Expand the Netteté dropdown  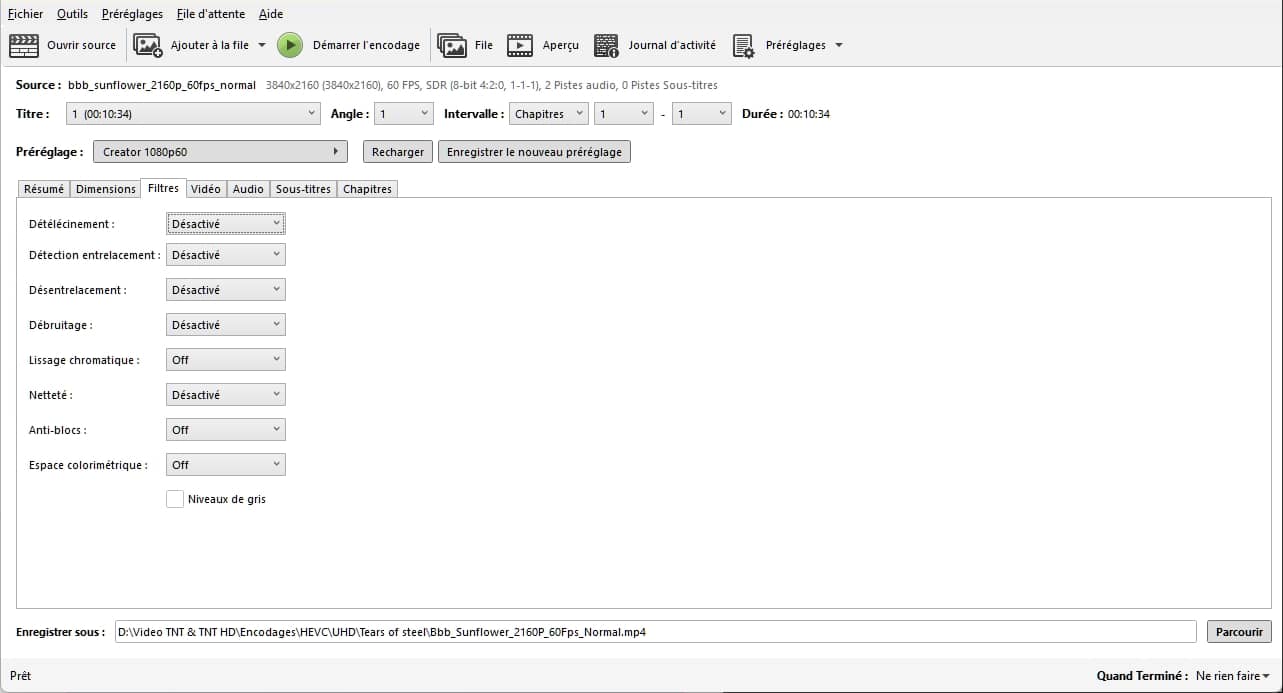(x=225, y=395)
